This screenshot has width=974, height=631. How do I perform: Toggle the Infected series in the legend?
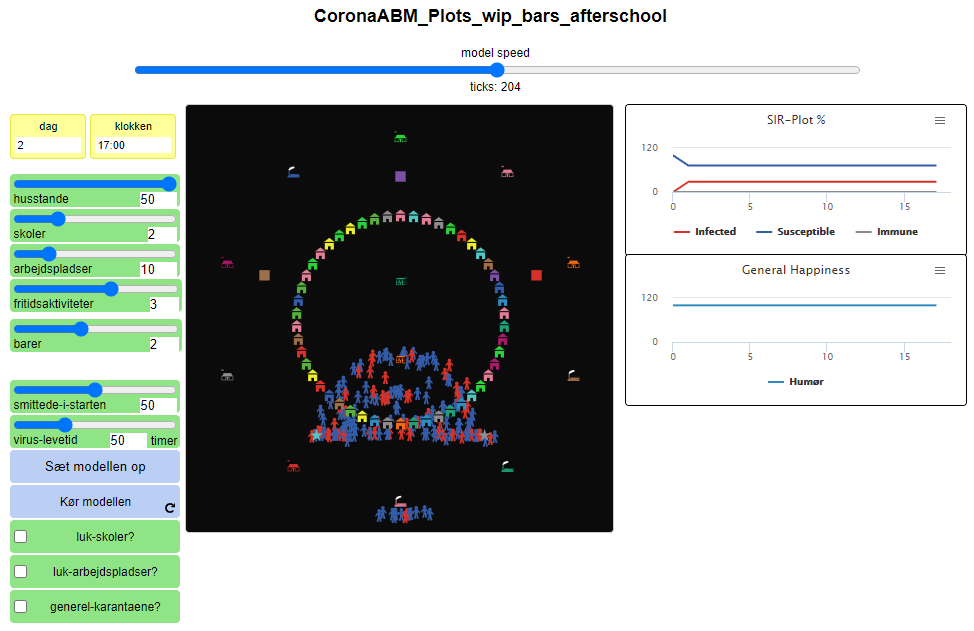pyautogui.click(x=705, y=232)
